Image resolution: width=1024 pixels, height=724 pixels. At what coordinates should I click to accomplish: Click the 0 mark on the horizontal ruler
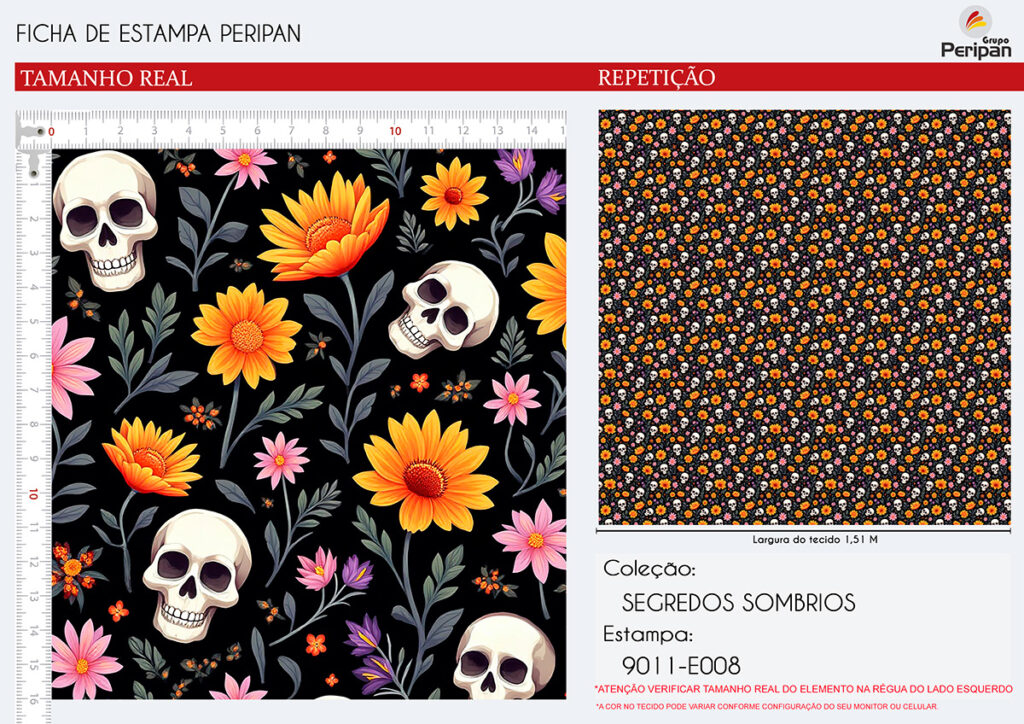tap(52, 132)
